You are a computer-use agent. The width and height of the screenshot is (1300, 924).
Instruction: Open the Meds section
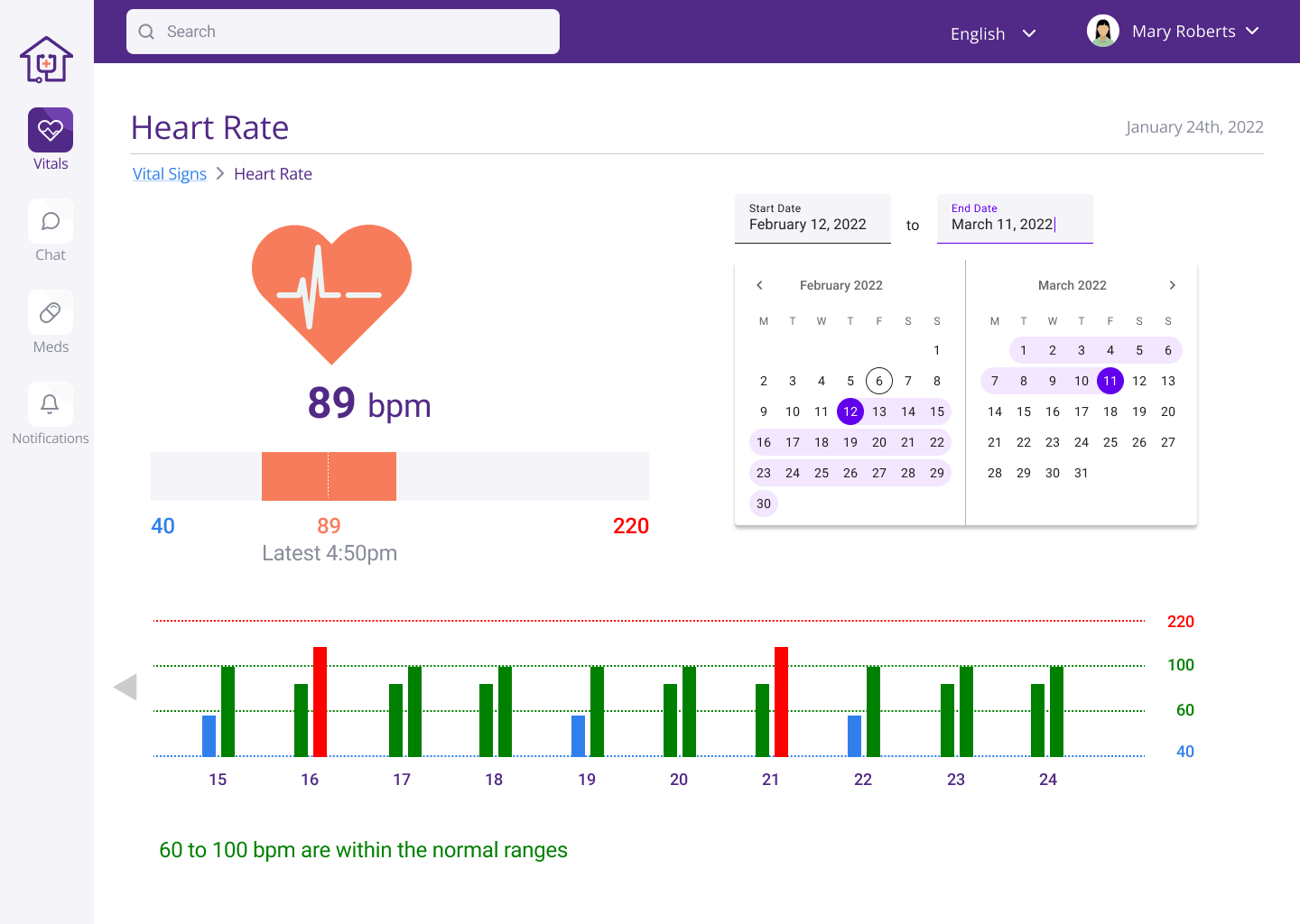click(x=50, y=312)
